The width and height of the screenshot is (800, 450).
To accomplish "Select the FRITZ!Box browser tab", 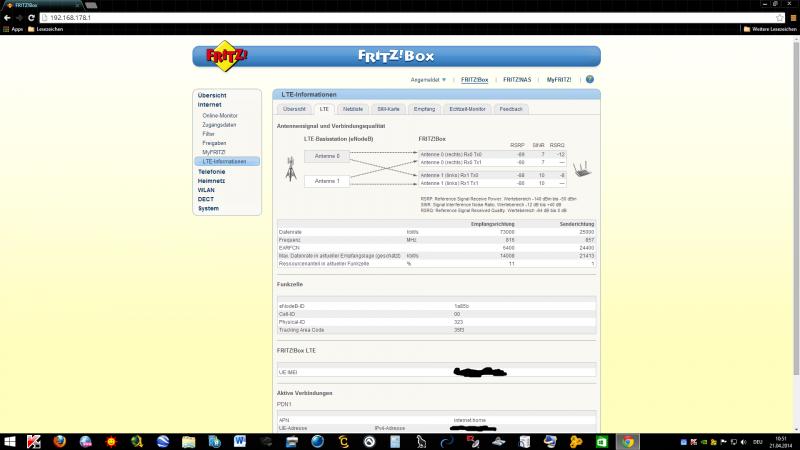I will [x=42, y=5].
